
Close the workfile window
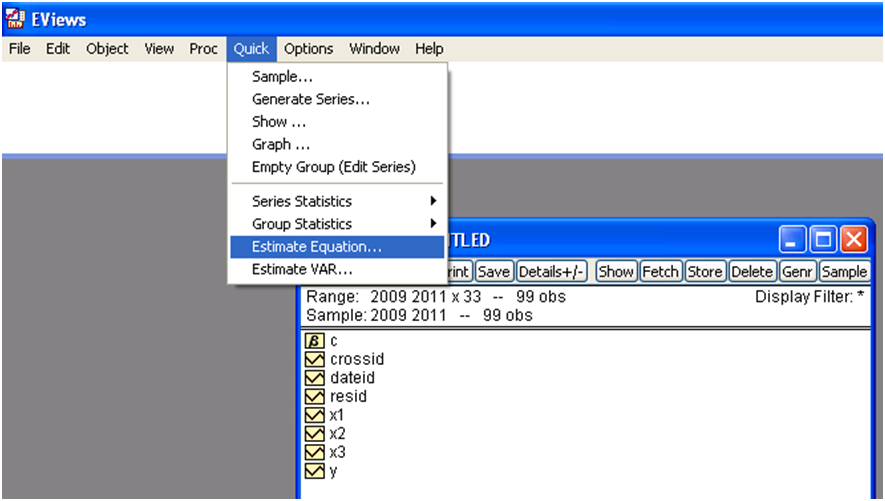854,239
